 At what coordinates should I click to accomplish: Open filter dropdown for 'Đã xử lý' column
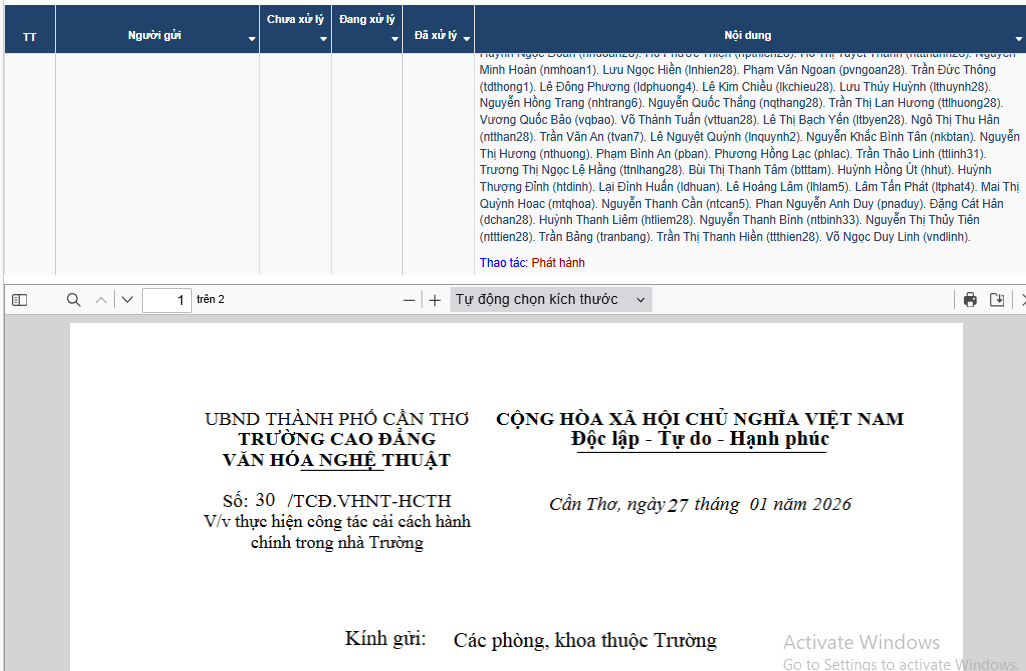click(466, 37)
